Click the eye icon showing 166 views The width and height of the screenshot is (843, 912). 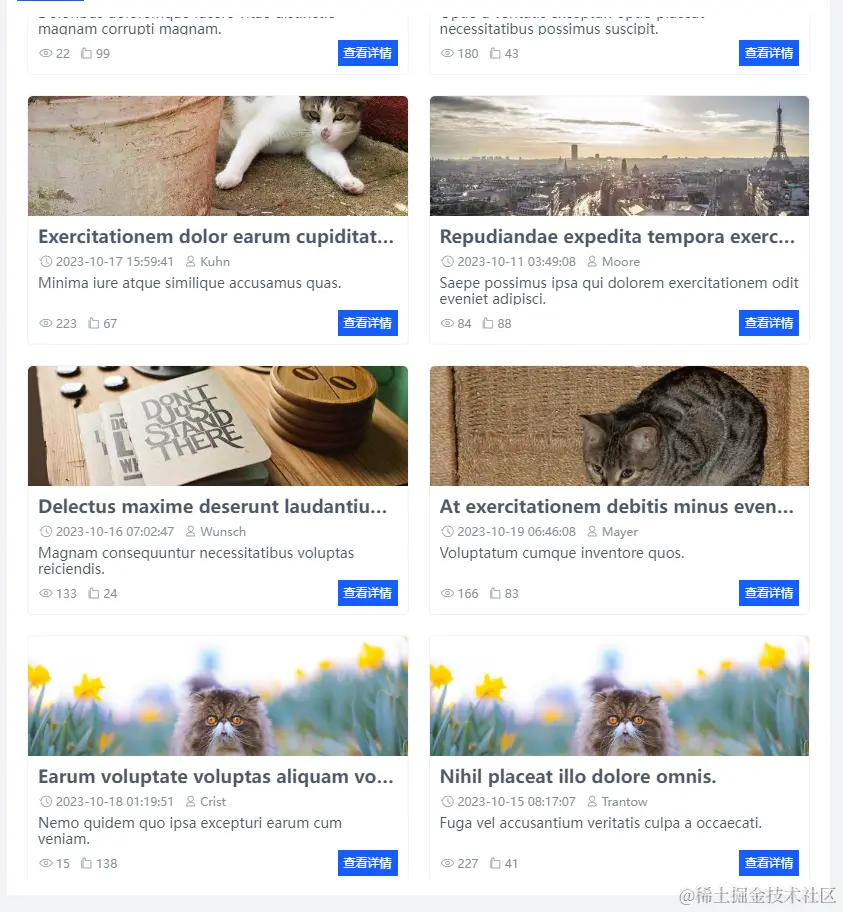[x=447, y=593]
